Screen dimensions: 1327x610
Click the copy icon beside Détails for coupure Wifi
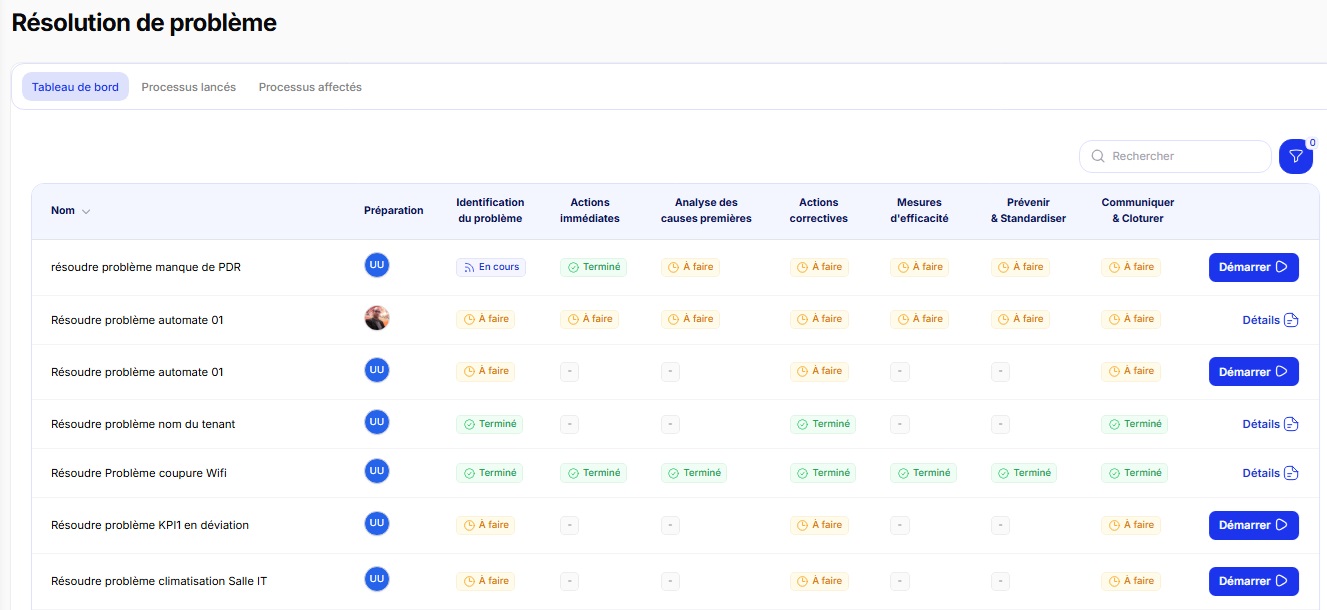(x=1292, y=472)
